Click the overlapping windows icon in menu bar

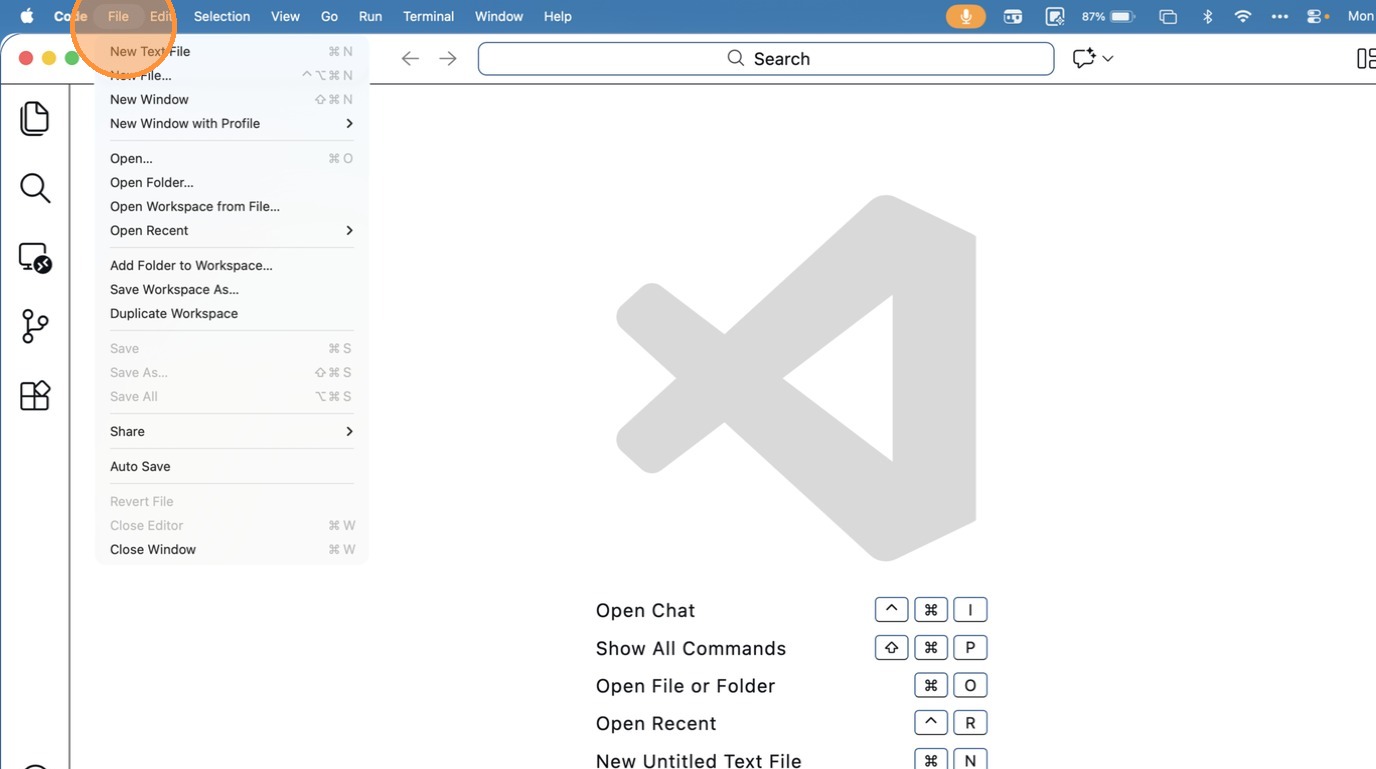pyautogui.click(x=1168, y=16)
